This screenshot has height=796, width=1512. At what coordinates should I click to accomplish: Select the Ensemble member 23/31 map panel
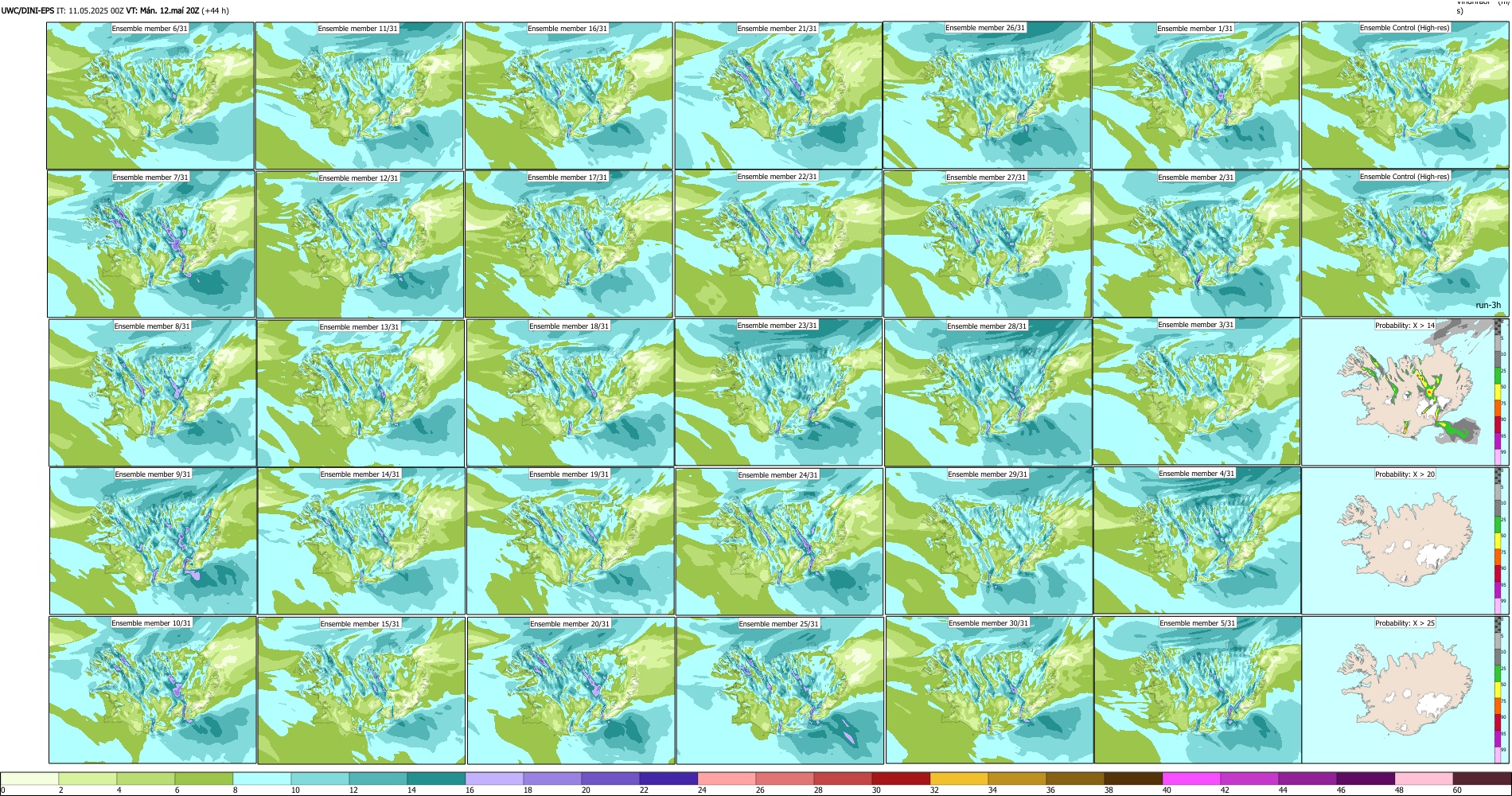(x=778, y=392)
